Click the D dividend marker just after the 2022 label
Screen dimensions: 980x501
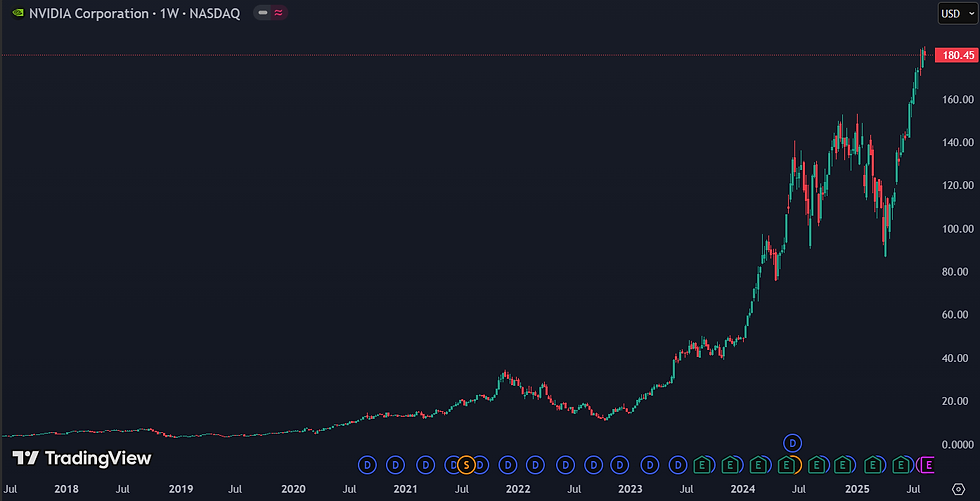click(x=536, y=465)
